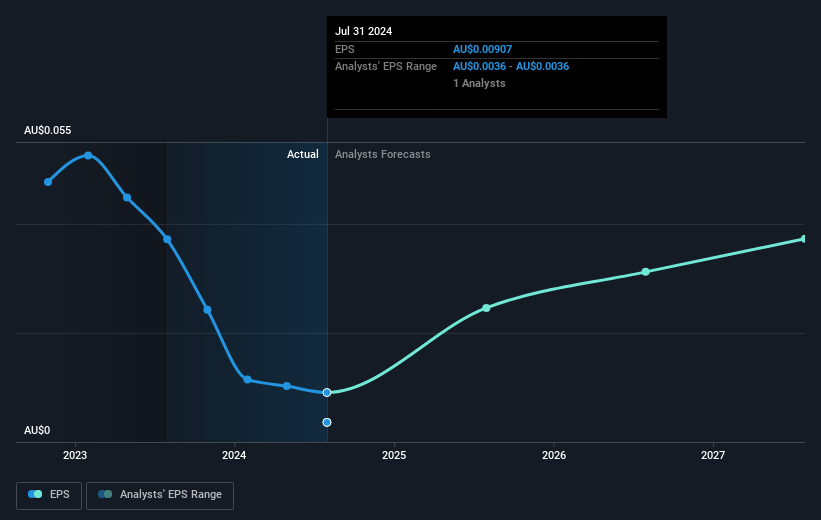Image resolution: width=821 pixels, height=520 pixels.
Task: Click the 2024 x-axis label
Action: click(234, 455)
